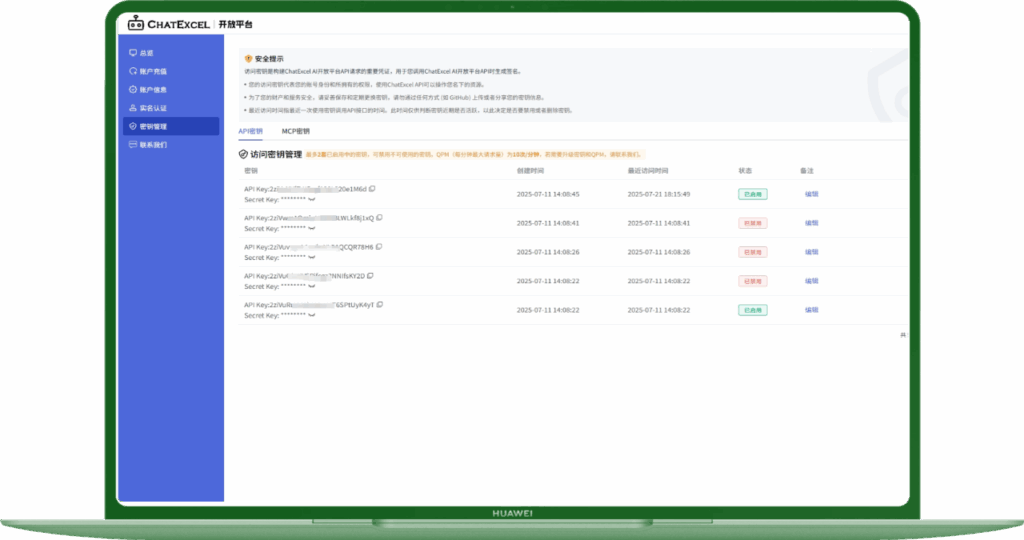Reveal Secret Key for key ending 20e1M6d
This screenshot has width=1024, height=540.
pyautogui.click(x=312, y=200)
